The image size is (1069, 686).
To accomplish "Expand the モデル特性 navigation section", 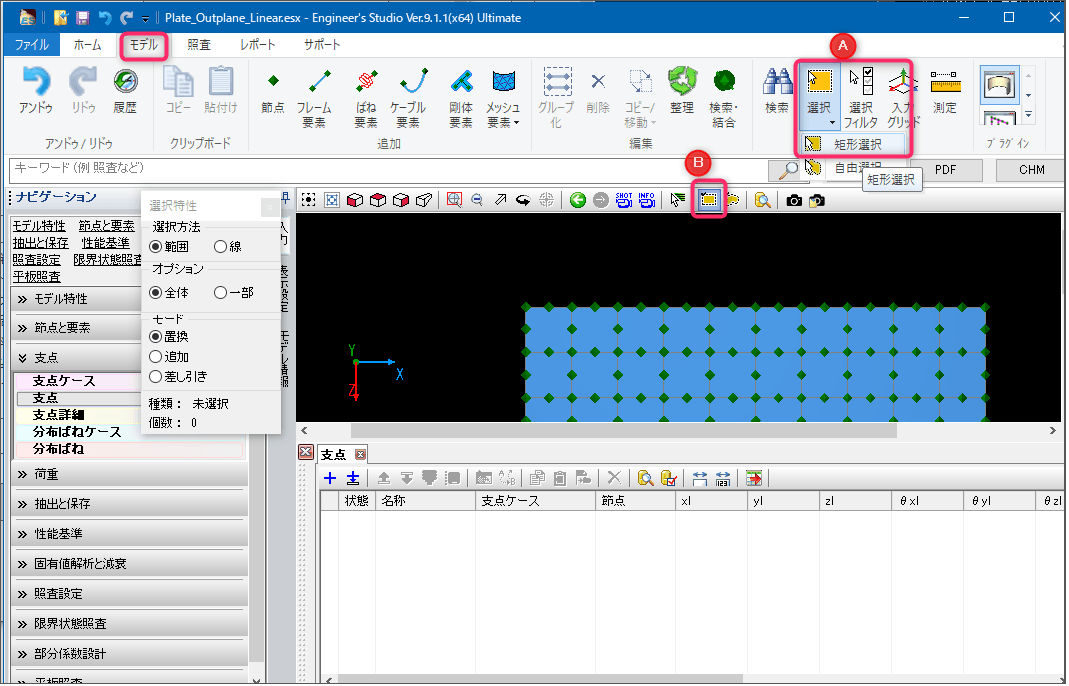I will click(x=76, y=299).
